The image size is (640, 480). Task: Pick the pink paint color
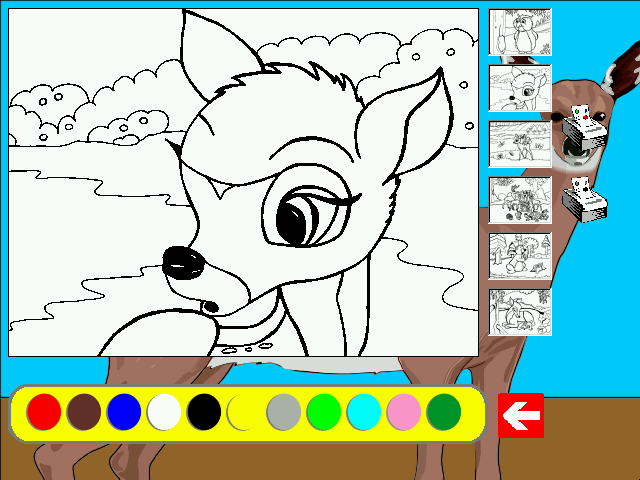pyautogui.click(x=404, y=412)
